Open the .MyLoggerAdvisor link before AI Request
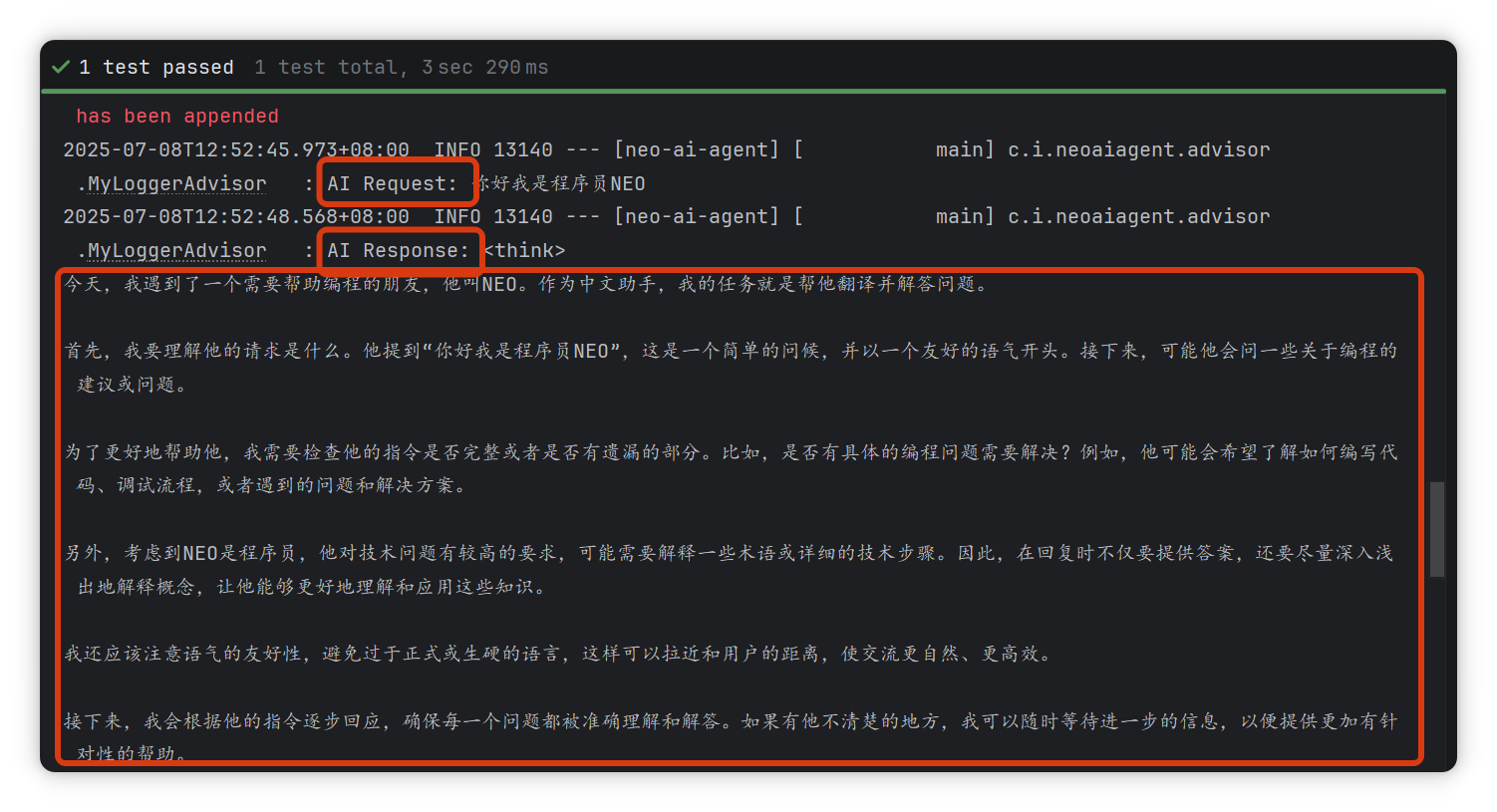Image resolution: width=1497 pixels, height=812 pixels. point(176,183)
